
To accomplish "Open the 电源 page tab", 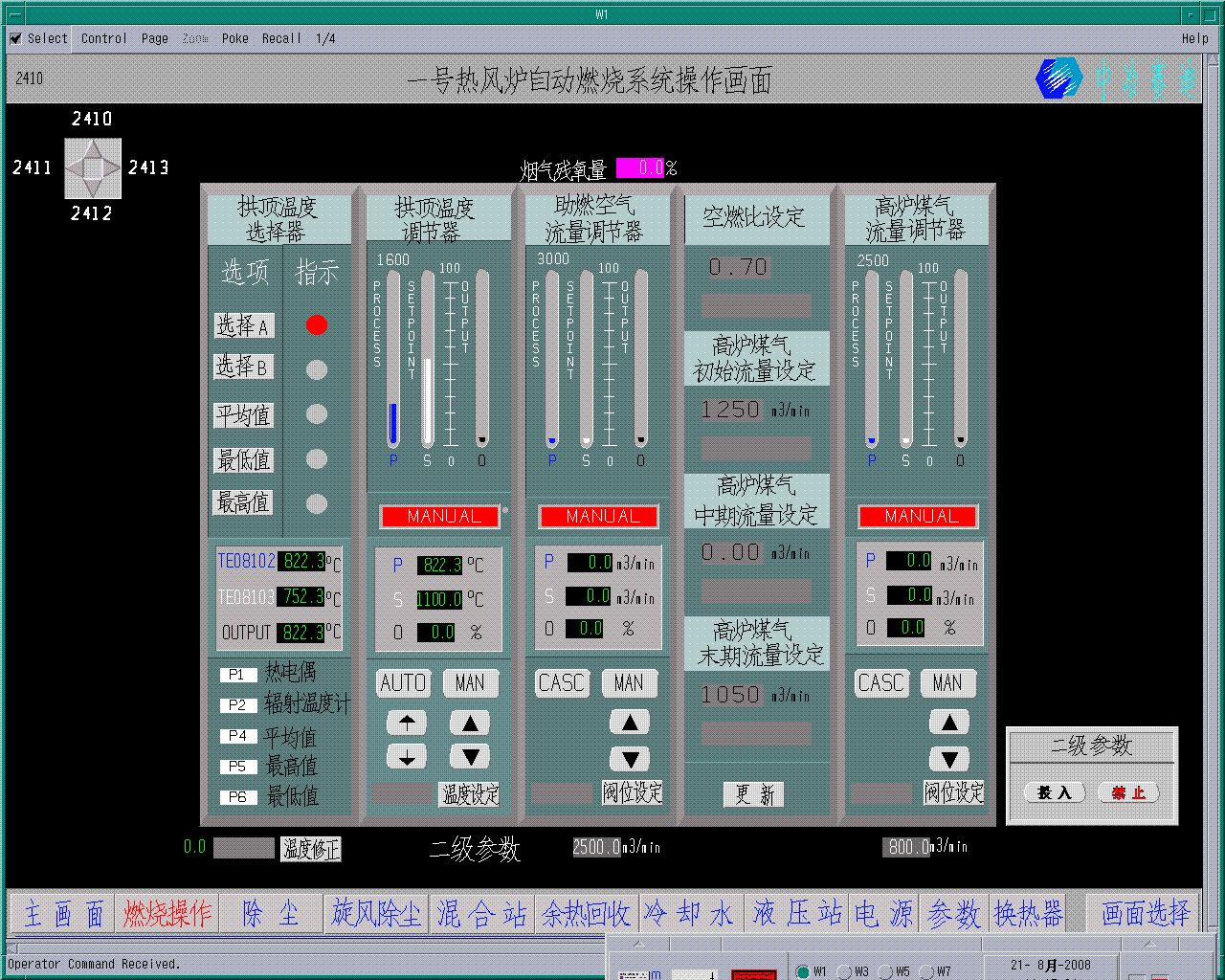I will [884, 914].
